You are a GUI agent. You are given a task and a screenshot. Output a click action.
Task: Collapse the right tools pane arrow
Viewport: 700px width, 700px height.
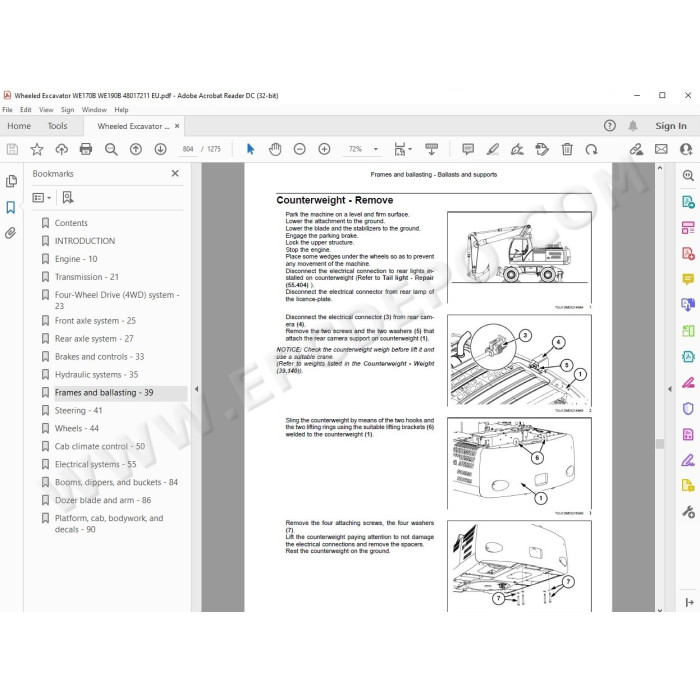tap(669, 389)
